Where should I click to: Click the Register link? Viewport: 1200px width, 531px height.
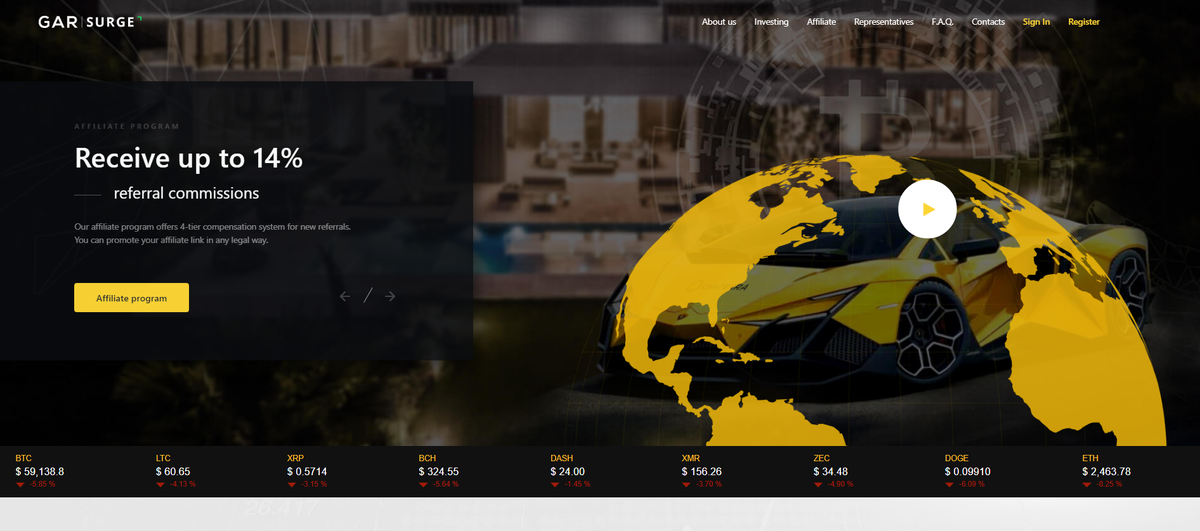click(1084, 22)
